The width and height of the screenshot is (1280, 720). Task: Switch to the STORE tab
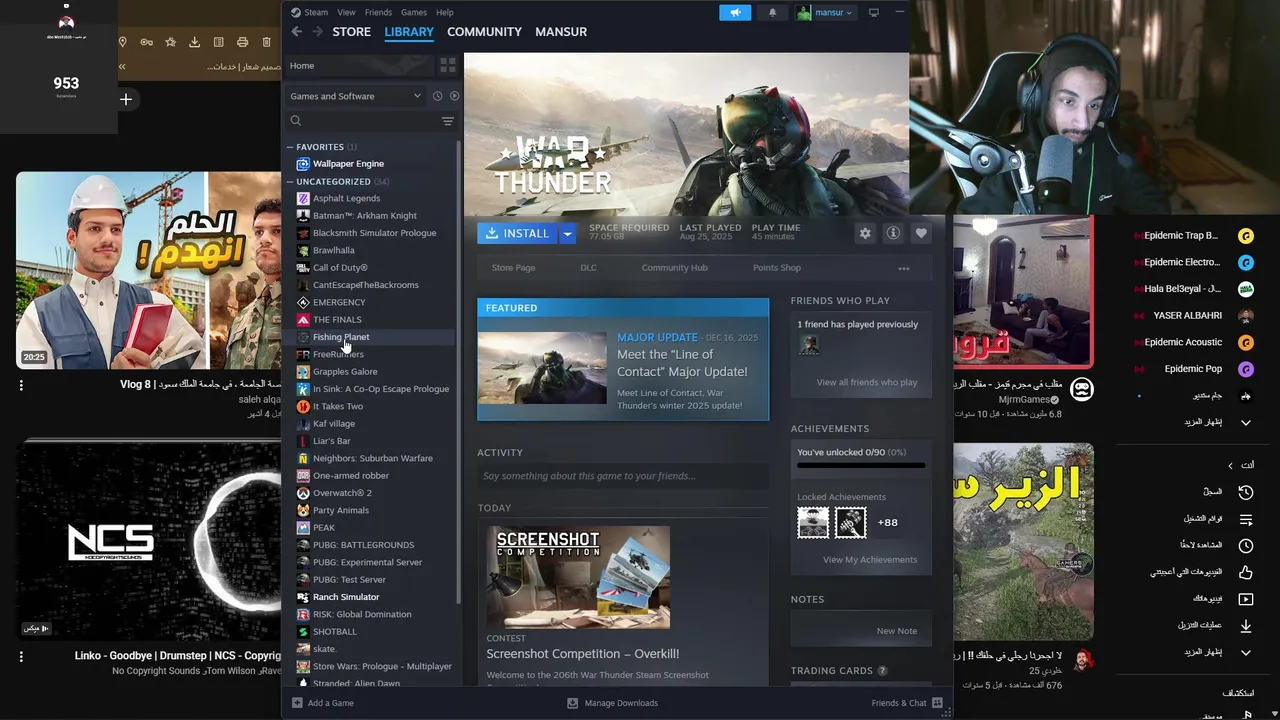(x=351, y=32)
